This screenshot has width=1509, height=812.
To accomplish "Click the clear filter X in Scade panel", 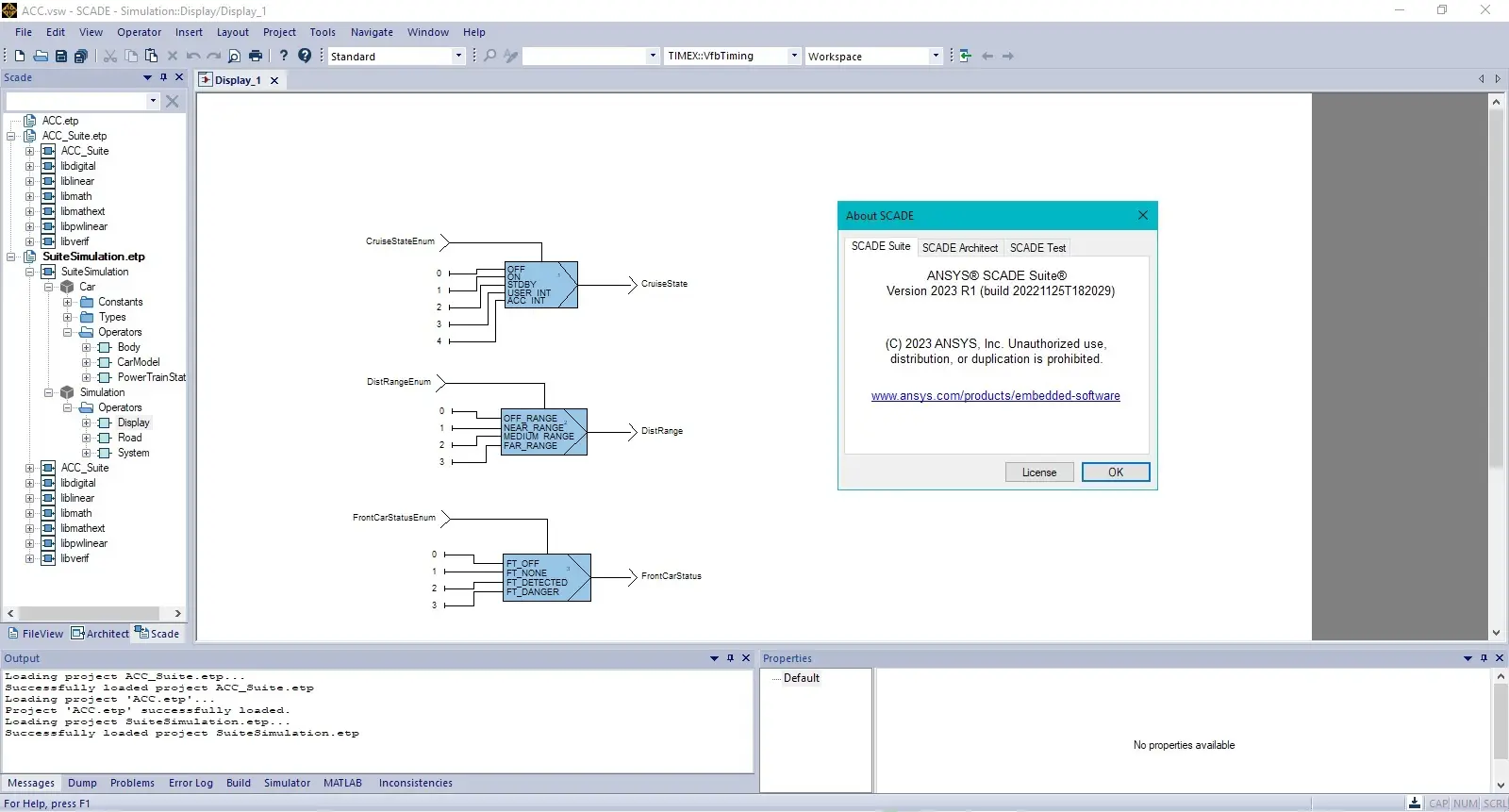I will coord(172,101).
